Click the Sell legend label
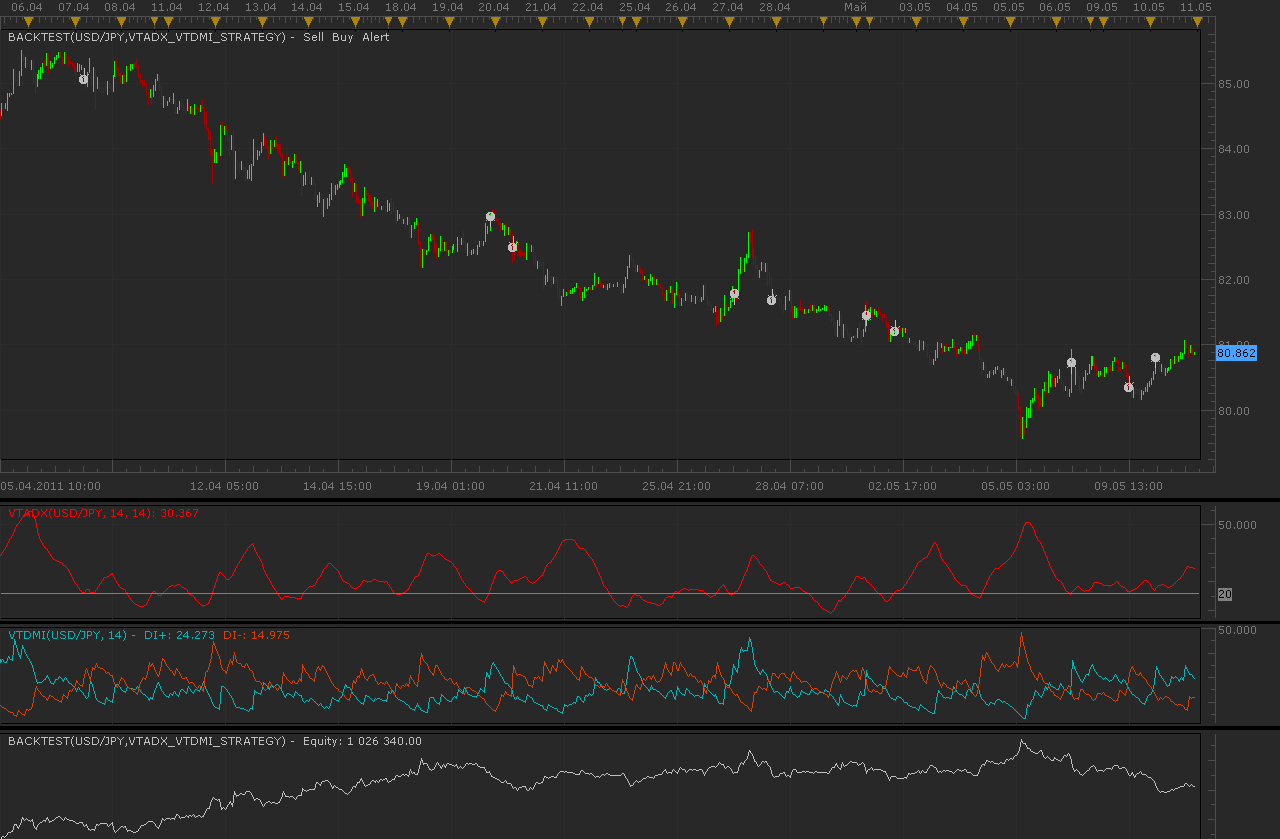Viewport: 1280px width, 839px height. 314,38
